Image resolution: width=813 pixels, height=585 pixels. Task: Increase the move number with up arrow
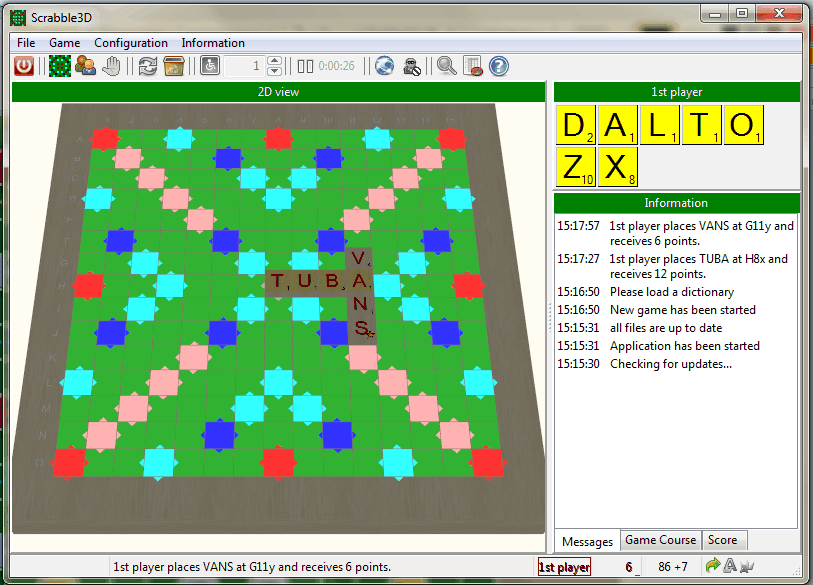tap(274, 61)
